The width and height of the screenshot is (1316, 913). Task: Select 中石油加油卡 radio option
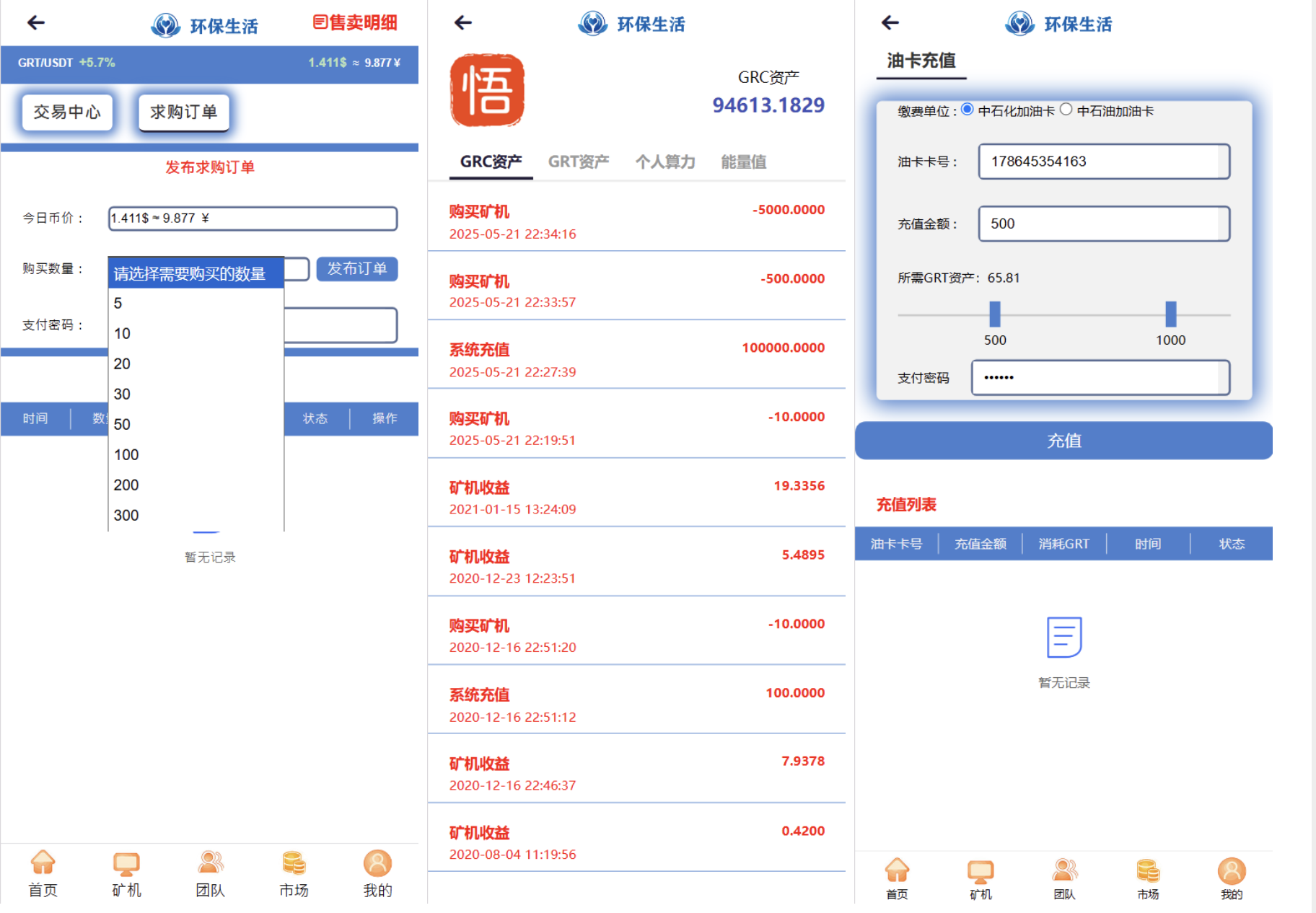(x=1066, y=110)
